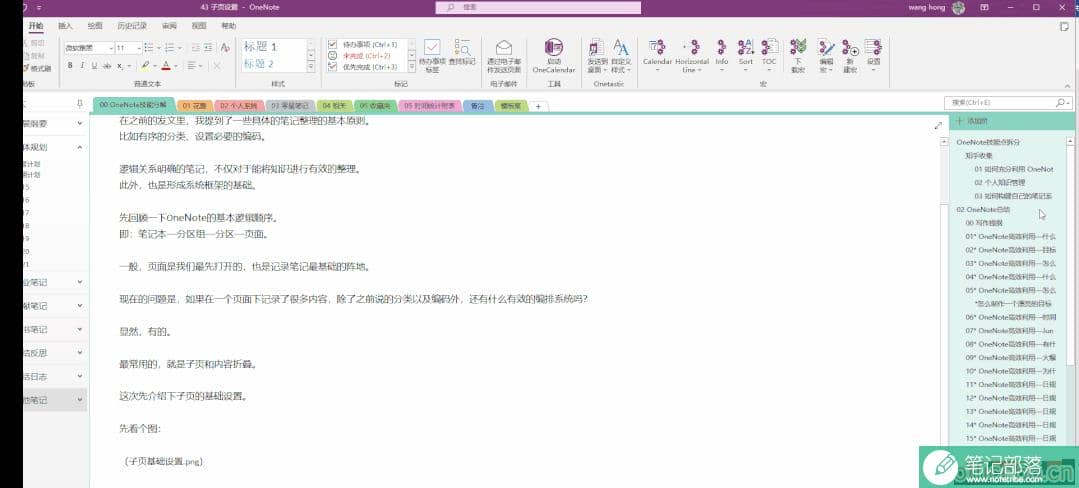Image resolution: width=1079 pixels, height=488 pixels.
Task: Switch to section tab 02 个人系统
Action: pos(238,106)
